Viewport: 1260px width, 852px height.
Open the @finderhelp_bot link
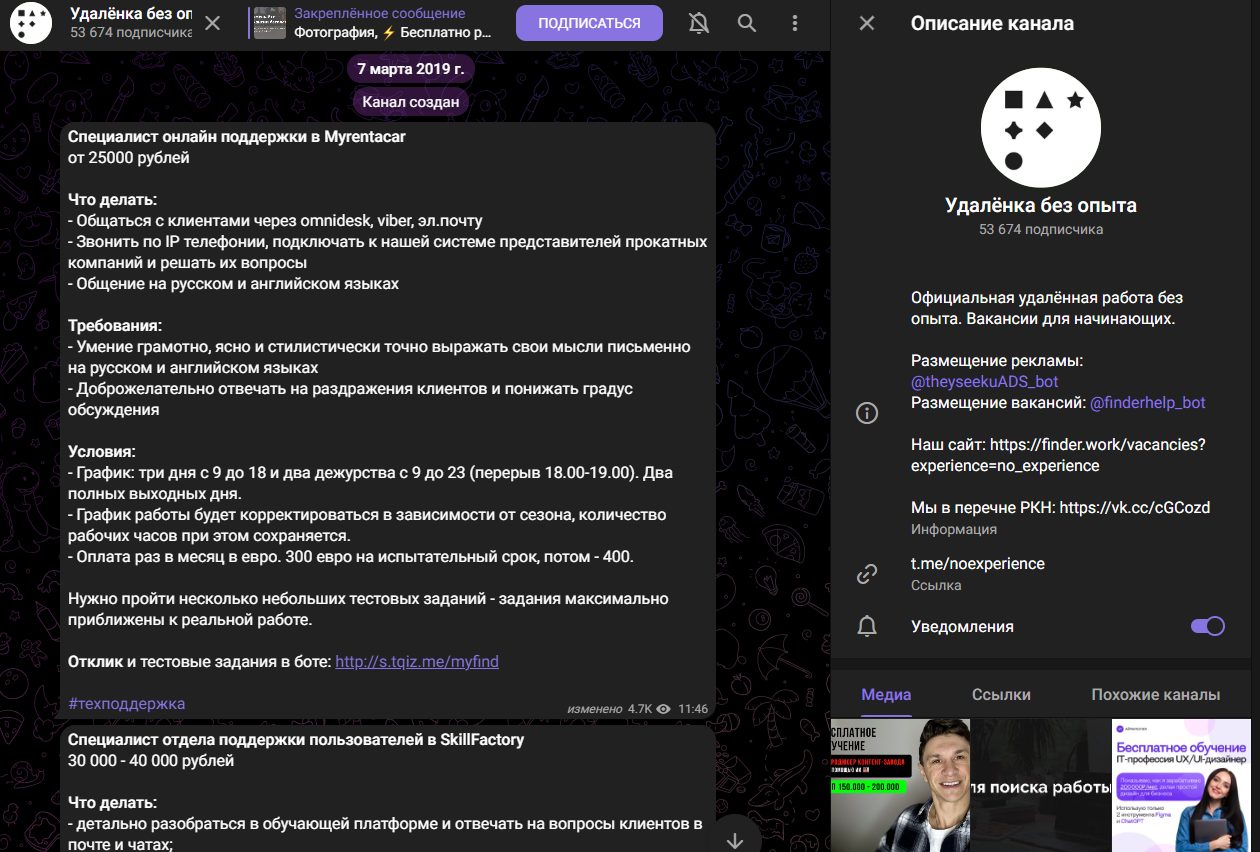(1147, 403)
